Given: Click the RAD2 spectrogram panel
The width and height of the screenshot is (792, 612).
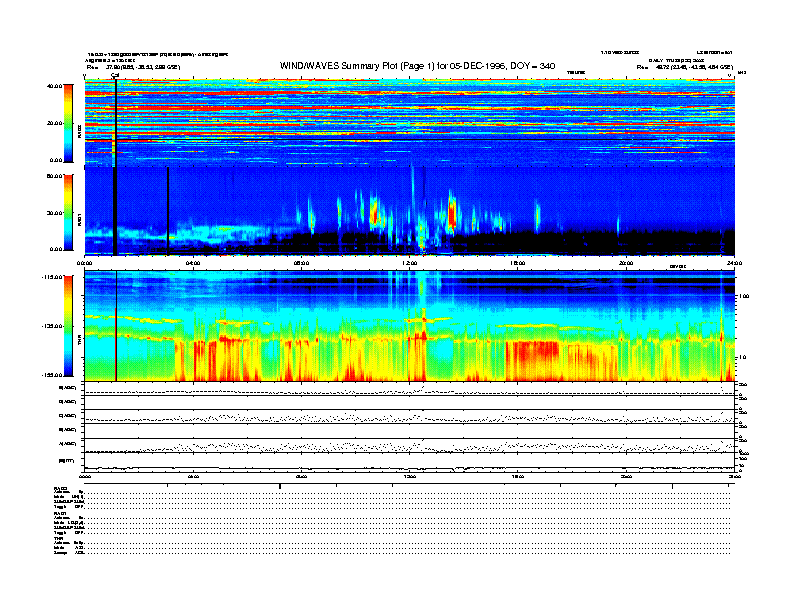Looking at the screenshot, I should click(x=410, y=122).
